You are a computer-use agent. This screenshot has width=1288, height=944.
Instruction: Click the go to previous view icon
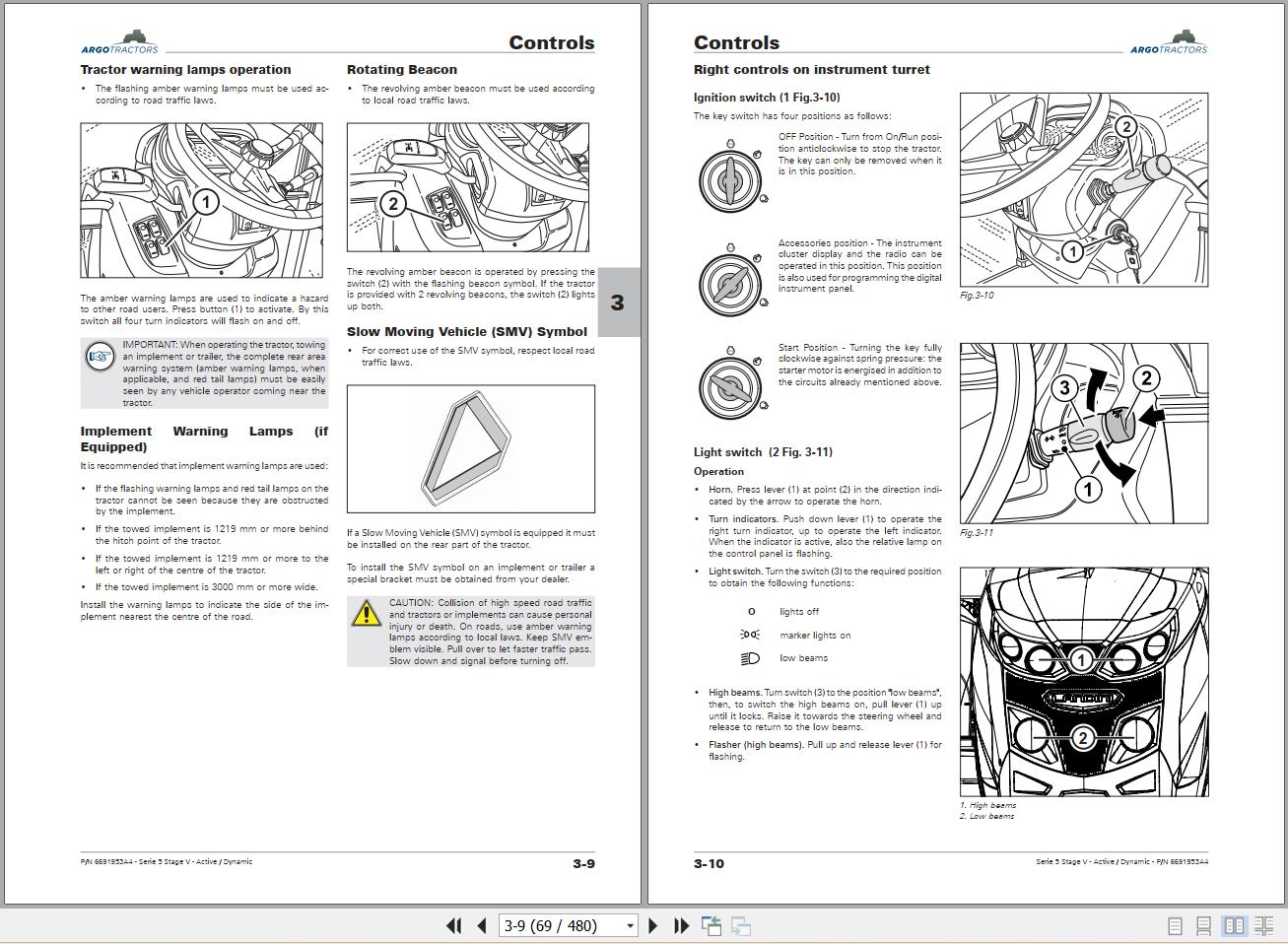coord(711,925)
